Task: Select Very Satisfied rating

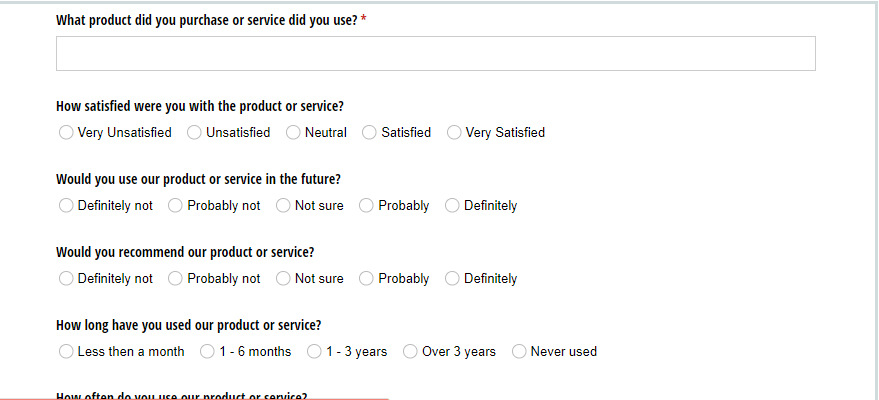Action: pos(454,133)
